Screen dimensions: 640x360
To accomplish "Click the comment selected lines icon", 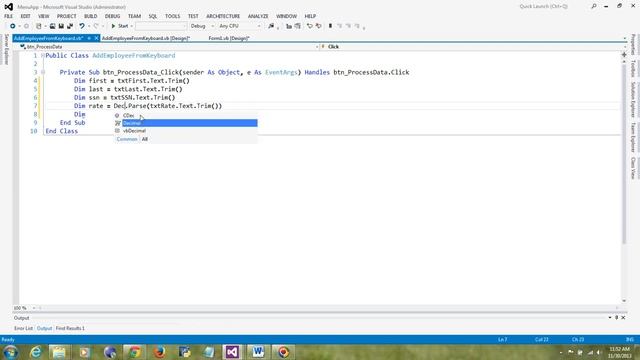I will [x=310, y=26].
